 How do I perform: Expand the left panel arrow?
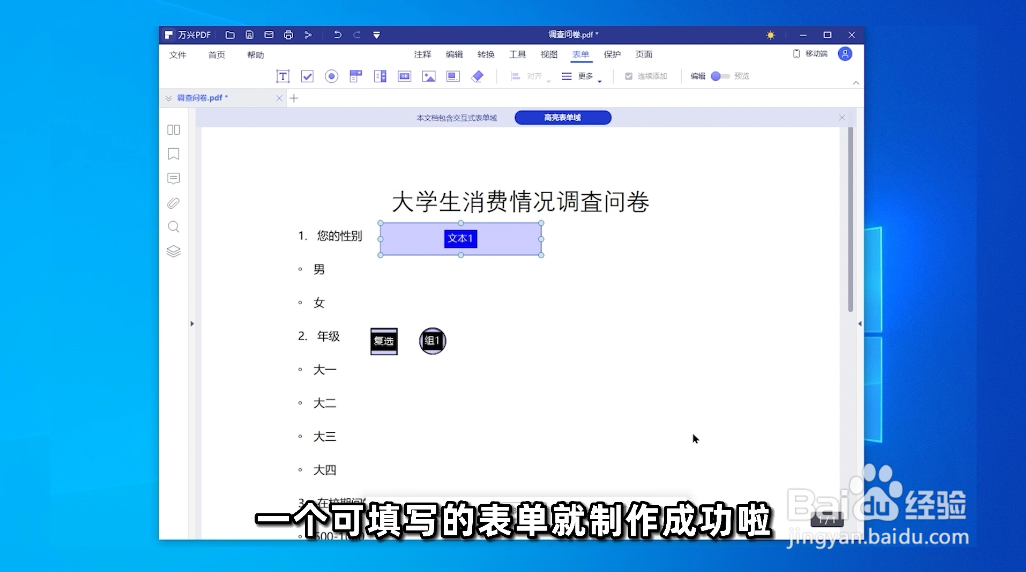[x=192, y=324]
